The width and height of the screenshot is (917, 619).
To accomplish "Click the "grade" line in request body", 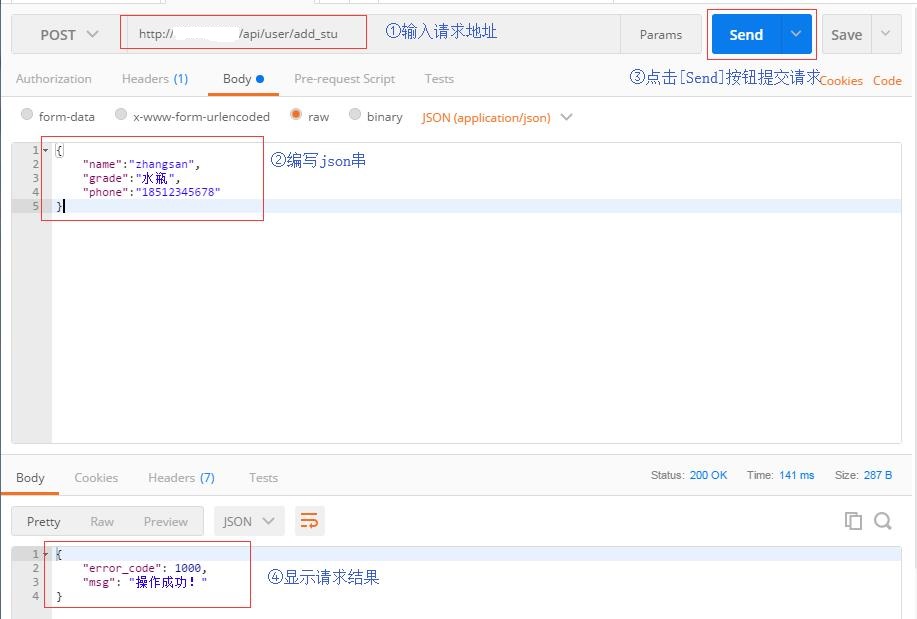I will (132, 178).
